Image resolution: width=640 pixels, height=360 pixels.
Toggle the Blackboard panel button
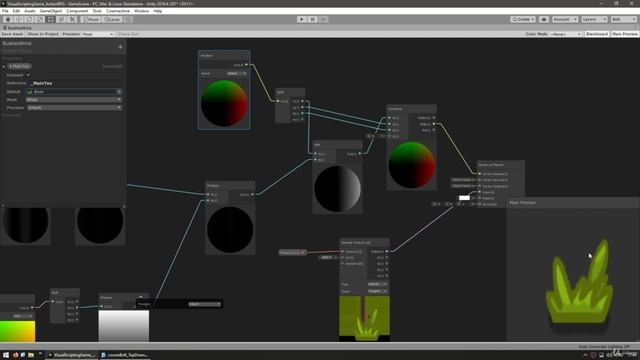596,34
